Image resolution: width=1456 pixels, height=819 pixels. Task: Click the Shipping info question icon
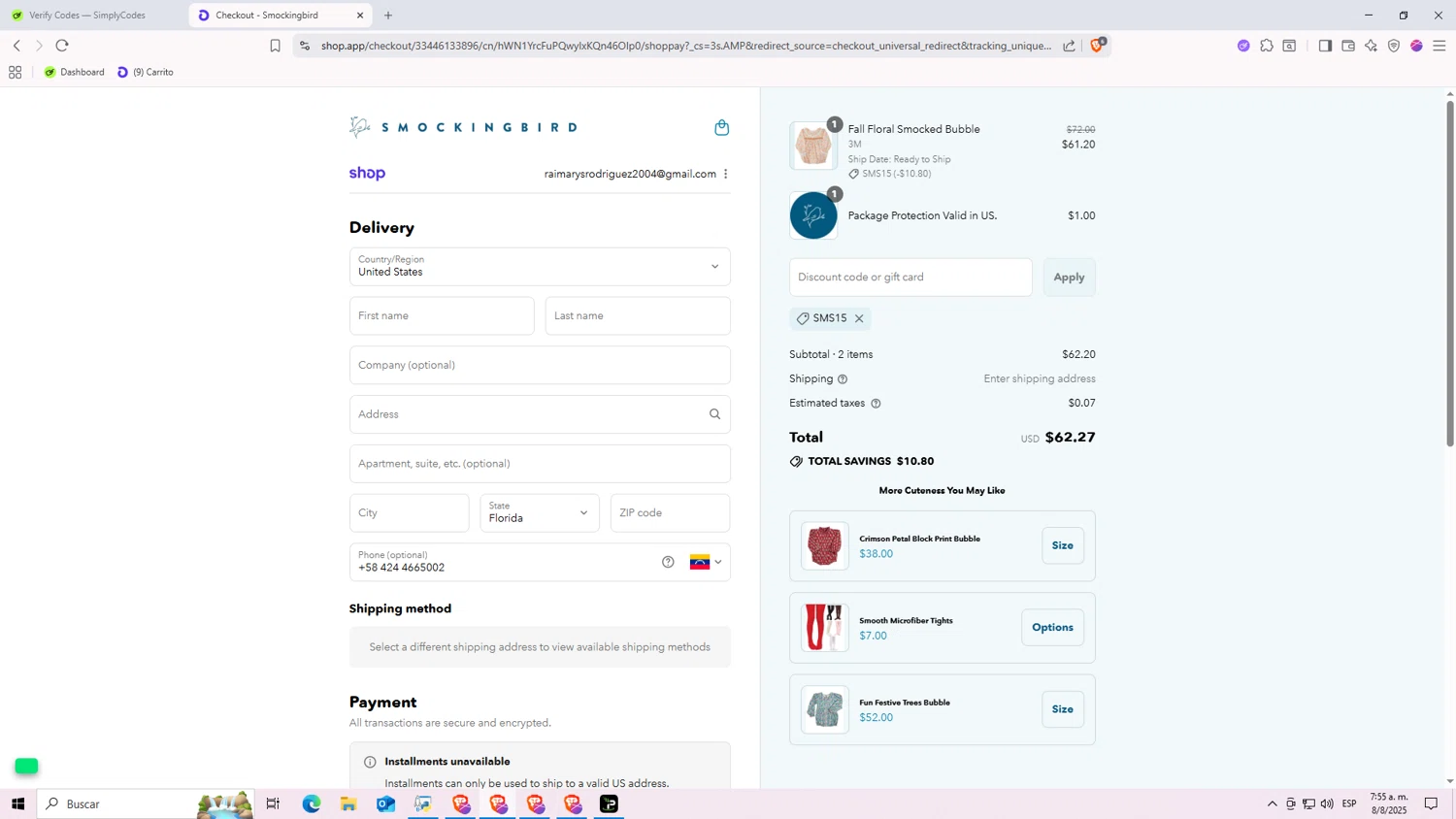click(x=843, y=379)
